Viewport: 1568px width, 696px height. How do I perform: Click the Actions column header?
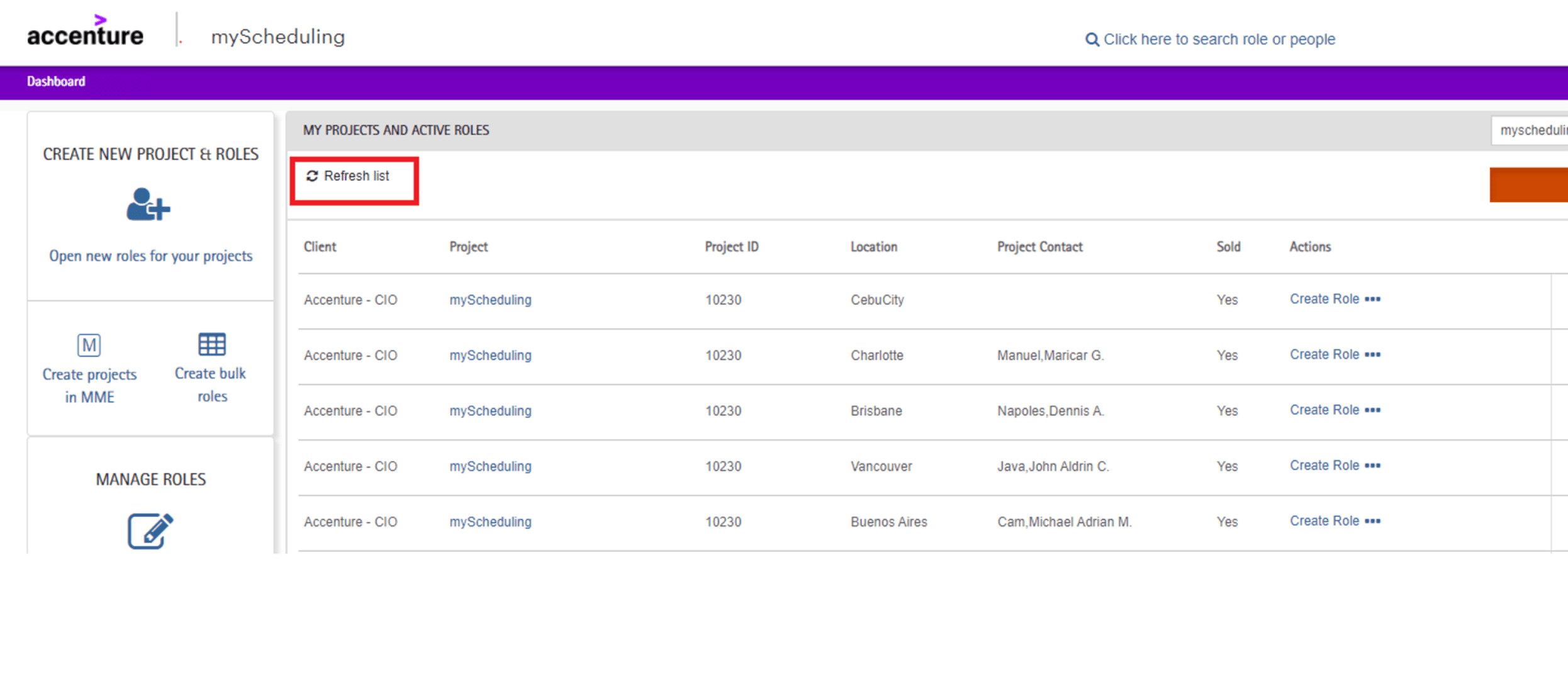[x=1310, y=247]
